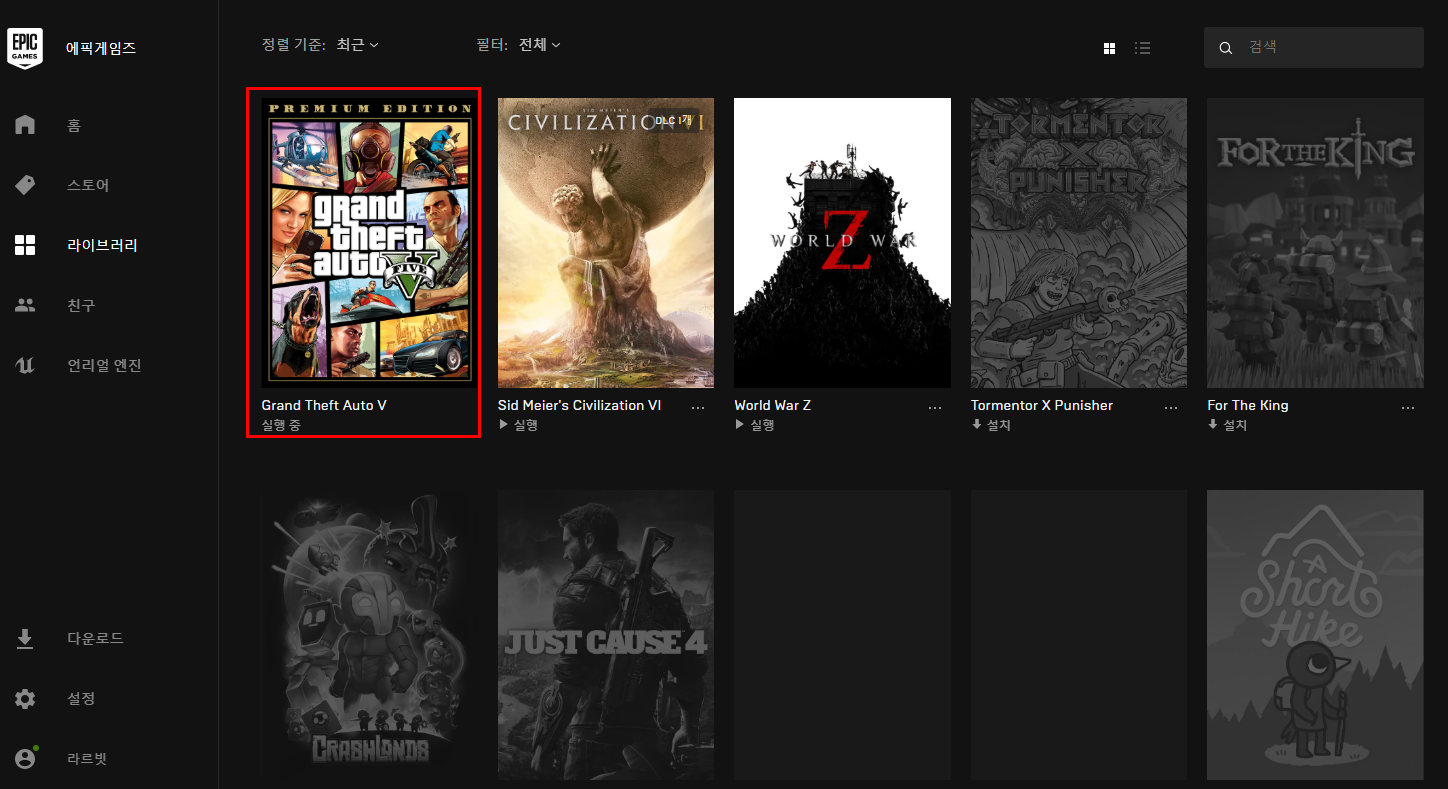Click 실행 중 status under GTA V
The width and height of the screenshot is (1448, 789).
pyautogui.click(x=281, y=425)
